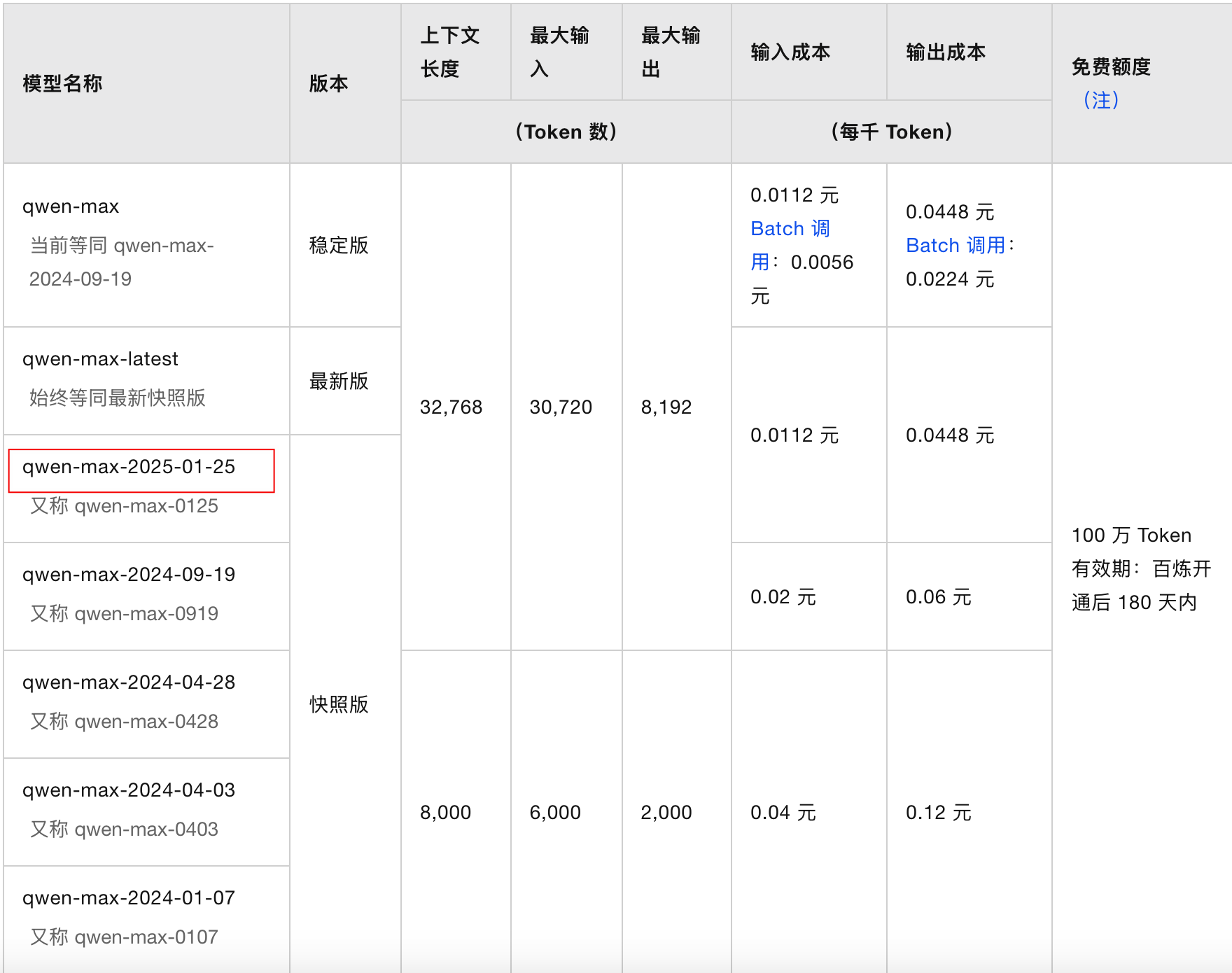Click qwen-max-2025-01-25 model name
The height and width of the screenshot is (973, 1232).
click(129, 467)
